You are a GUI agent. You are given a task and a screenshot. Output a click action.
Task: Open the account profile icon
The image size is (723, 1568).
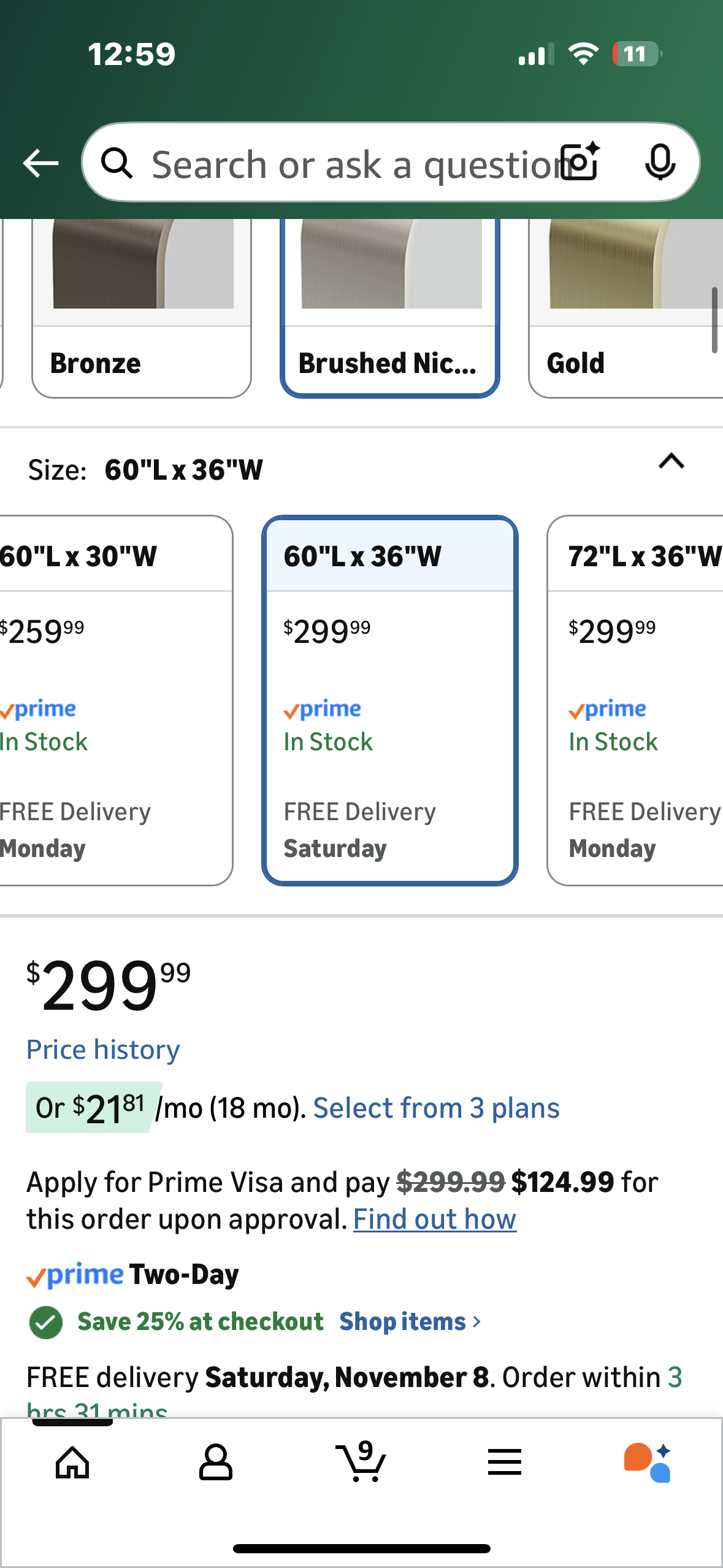[x=215, y=1462]
